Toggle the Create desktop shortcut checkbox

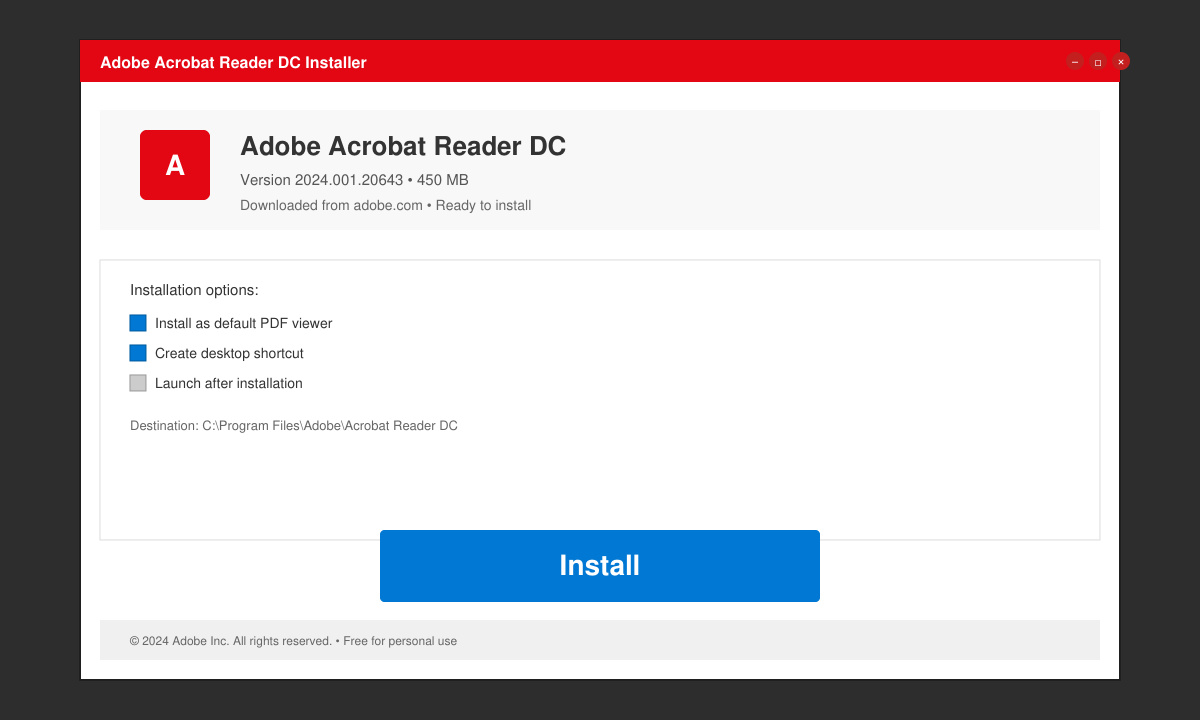point(138,353)
